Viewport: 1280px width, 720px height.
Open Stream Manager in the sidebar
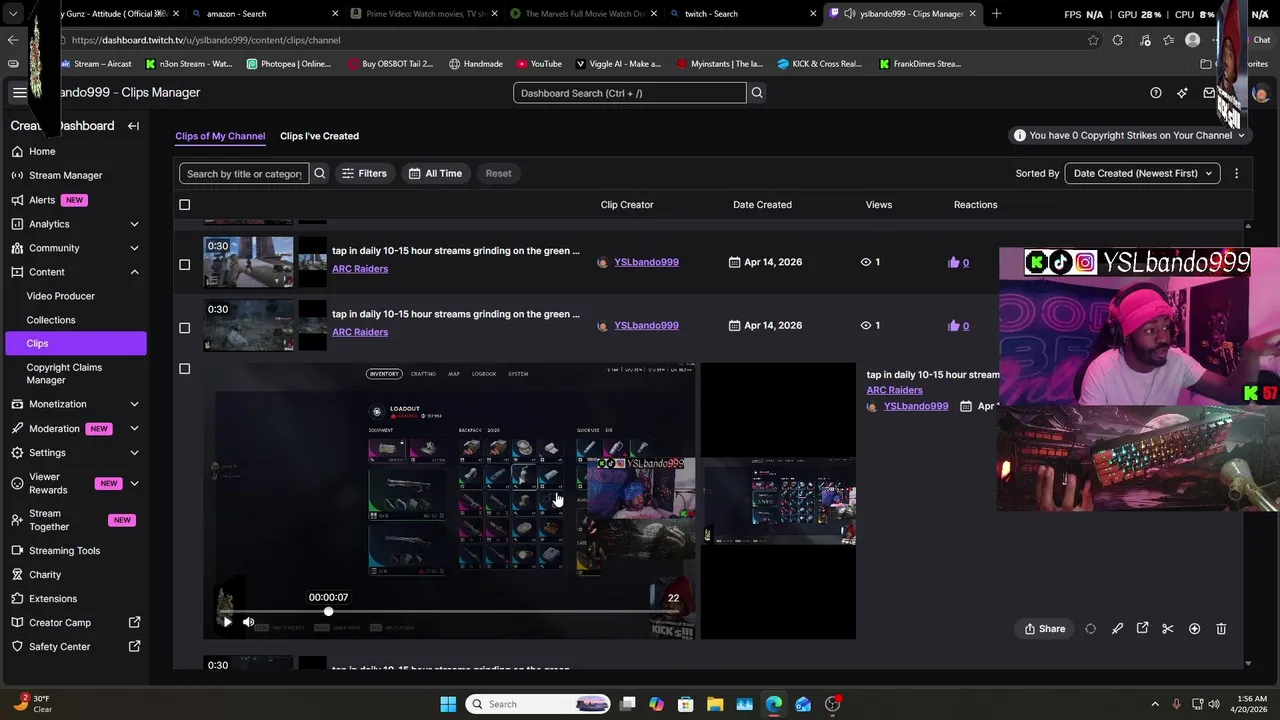tap(65, 175)
